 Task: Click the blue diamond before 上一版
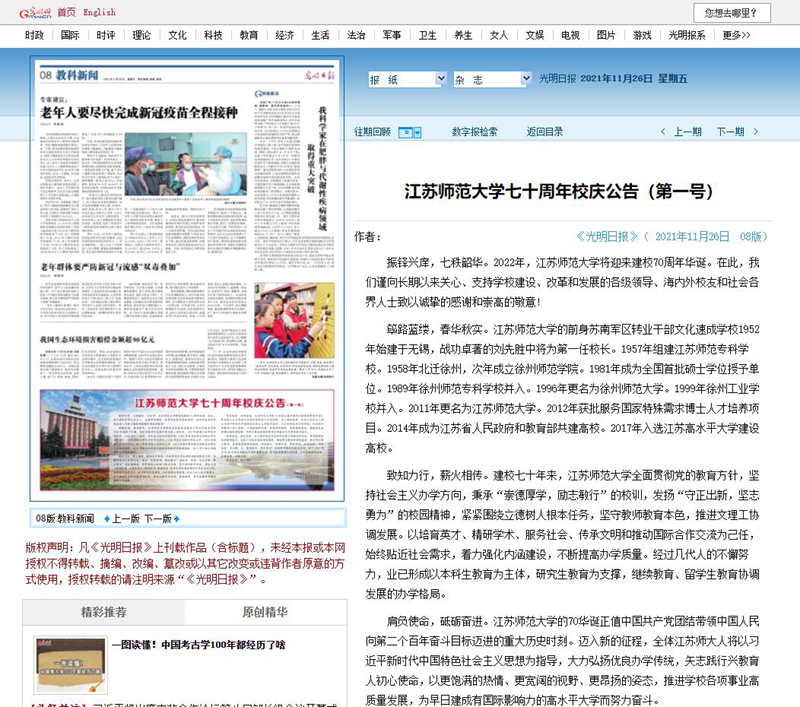tap(104, 519)
